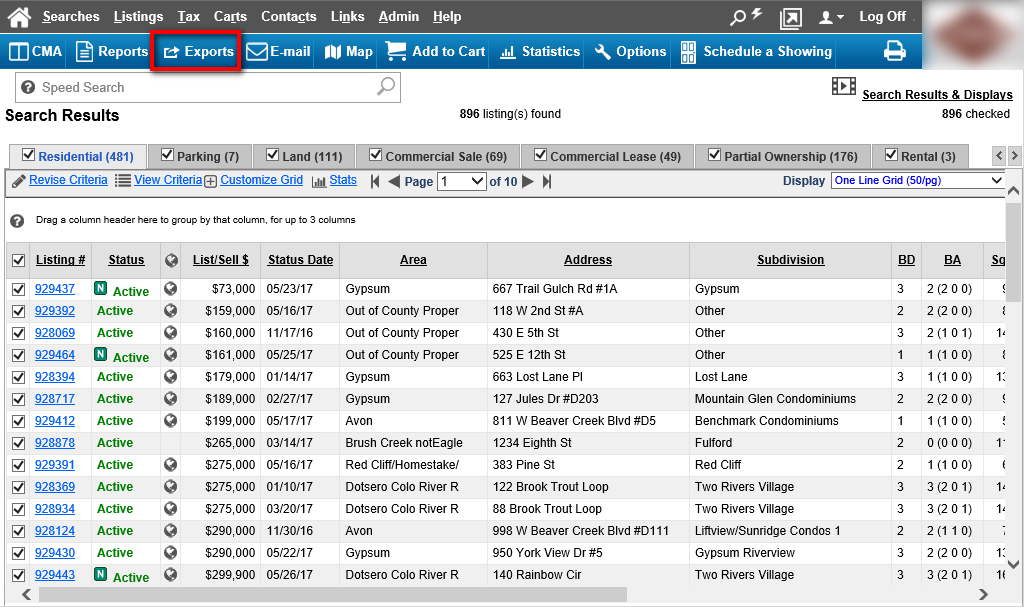Viewport: 1024px width, 607px height.
Task: Open Reports from the toolbar
Action: pyautogui.click(x=112, y=51)
